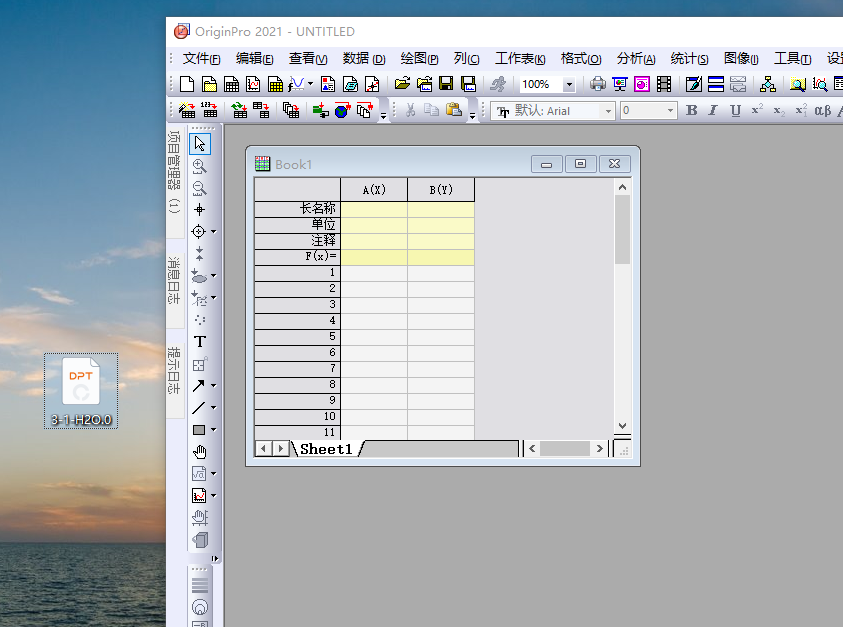Open the 100% zoom level dropdown
Viewport: 843px width, 627px height.
569,85
